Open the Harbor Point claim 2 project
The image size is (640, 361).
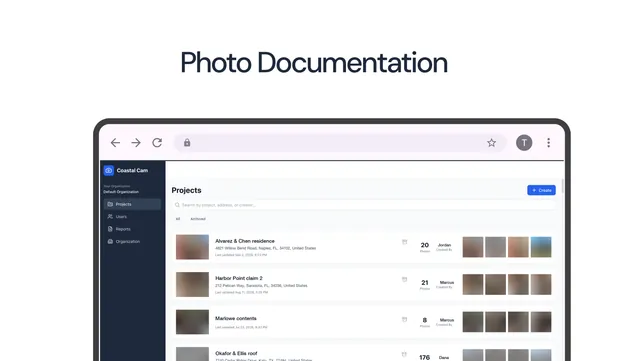pyautogui.click(x=239, y=278)
